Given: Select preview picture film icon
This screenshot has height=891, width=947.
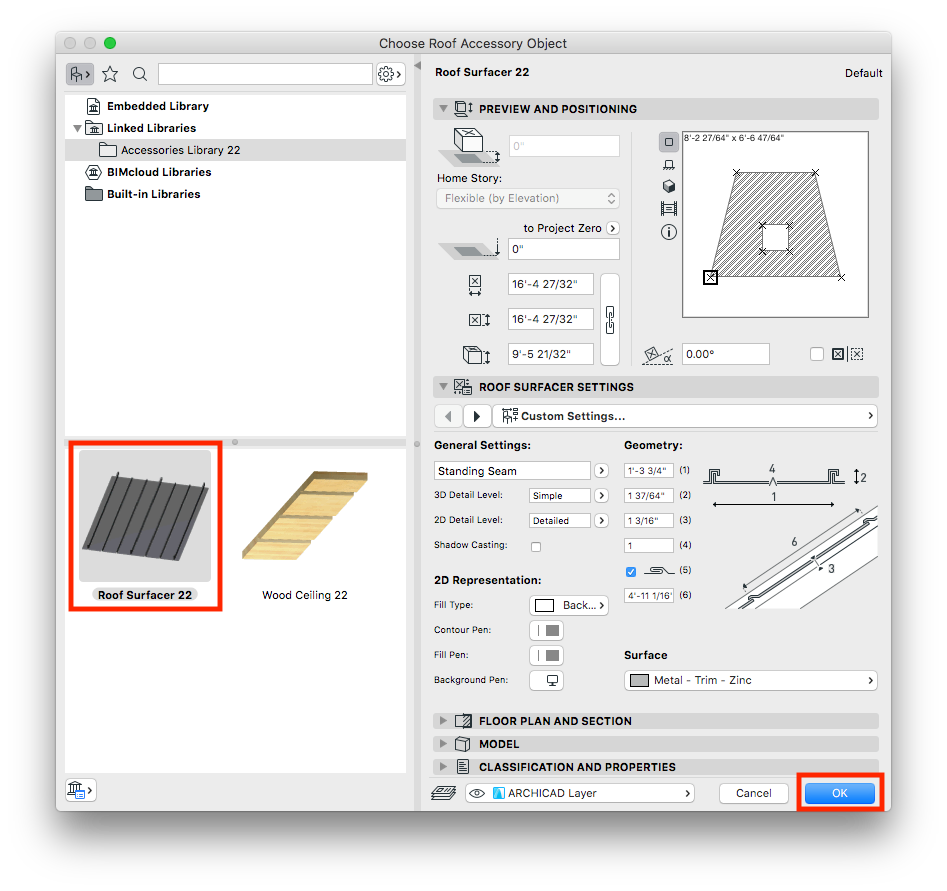Looking at the screenshot, I should coord(669,209).
